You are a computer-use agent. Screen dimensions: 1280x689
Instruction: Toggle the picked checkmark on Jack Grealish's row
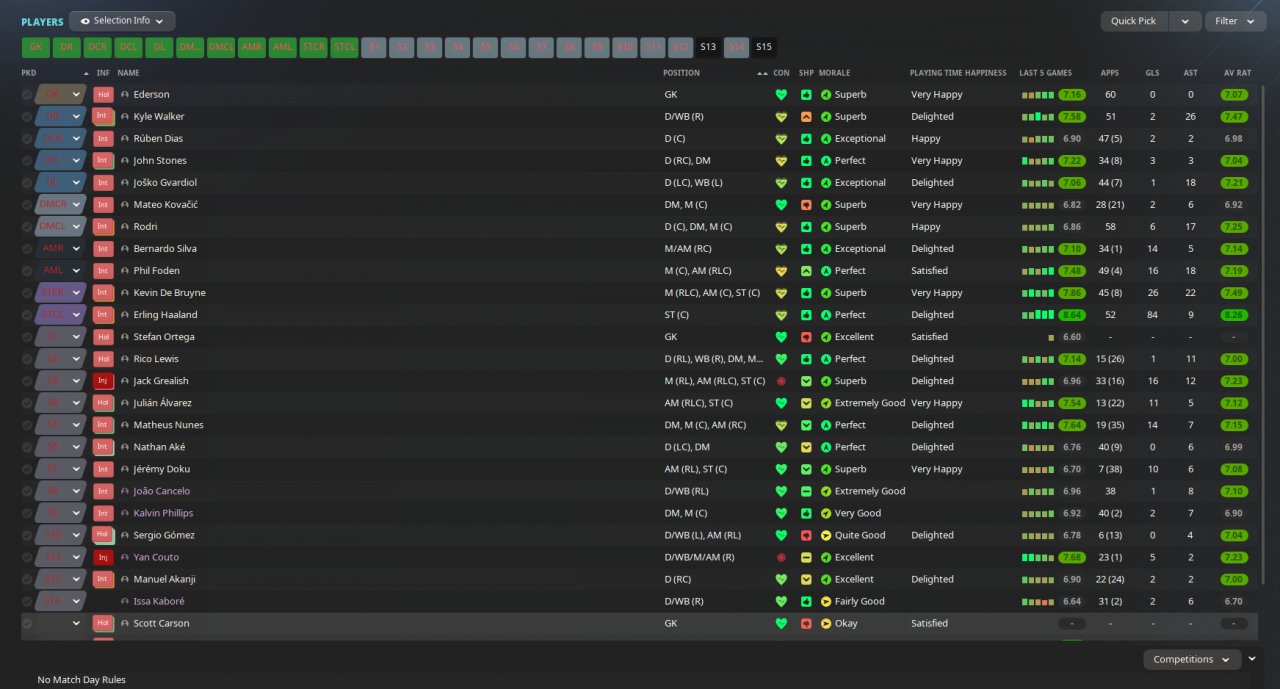pyautogui.click(x=27, y=381)
